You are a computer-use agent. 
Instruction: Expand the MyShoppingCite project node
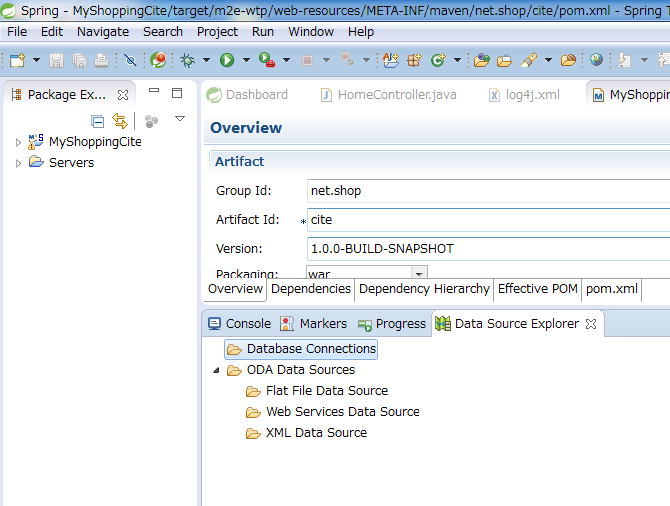(x=18, y=142)
